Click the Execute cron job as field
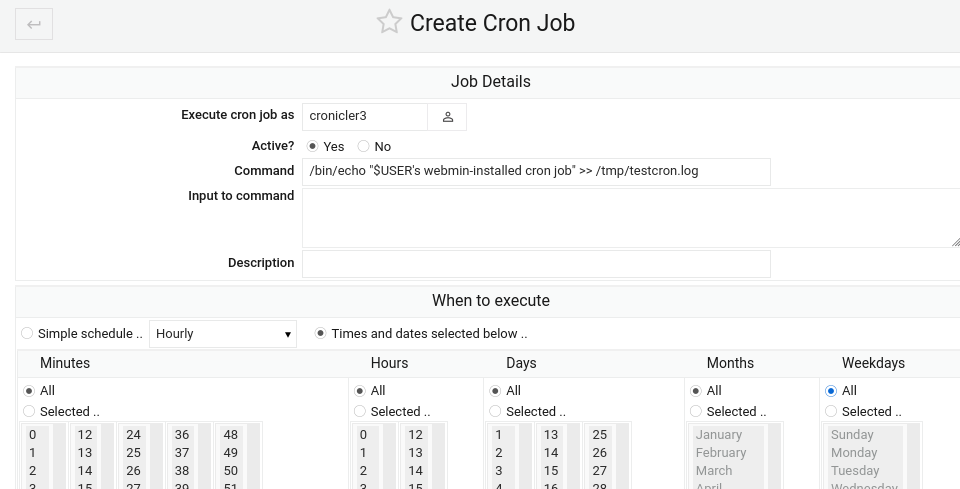Screen dimensions: 960x489 pos(365,117)
